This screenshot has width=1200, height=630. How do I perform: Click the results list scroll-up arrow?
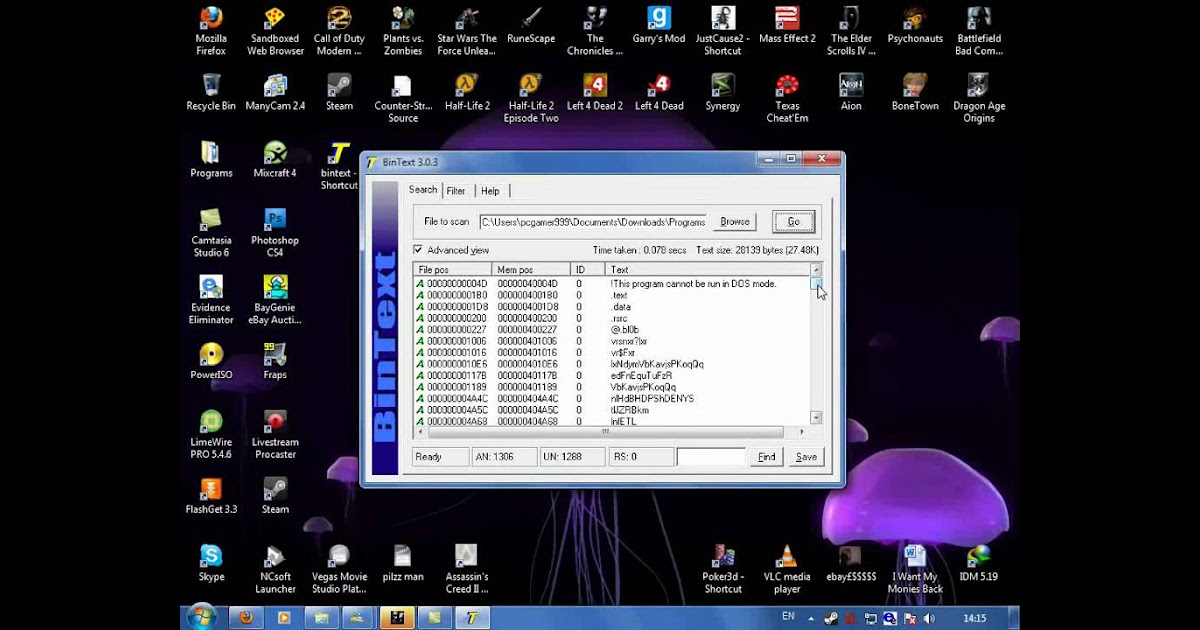[x=816, y=270]
